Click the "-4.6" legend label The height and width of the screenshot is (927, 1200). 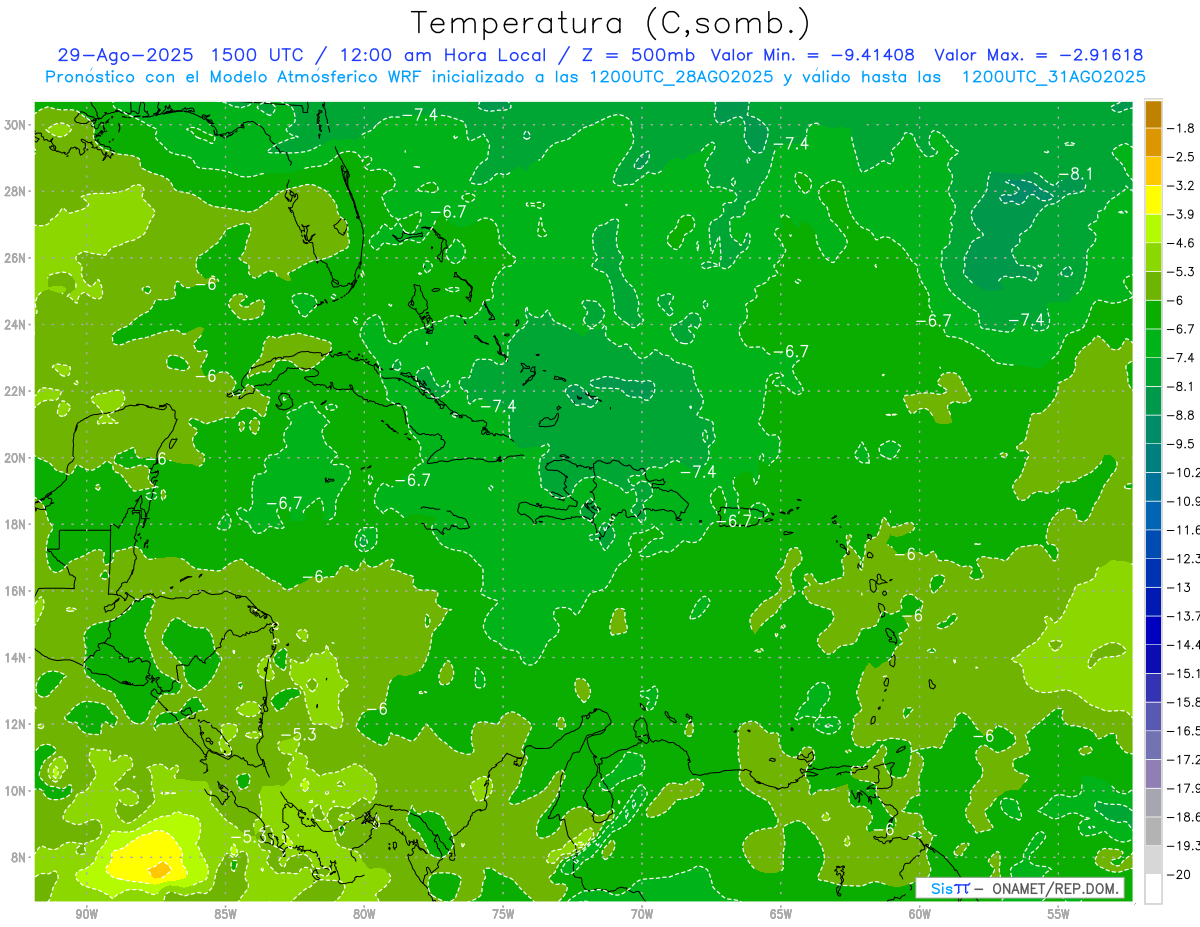(x=1181, y=242)
